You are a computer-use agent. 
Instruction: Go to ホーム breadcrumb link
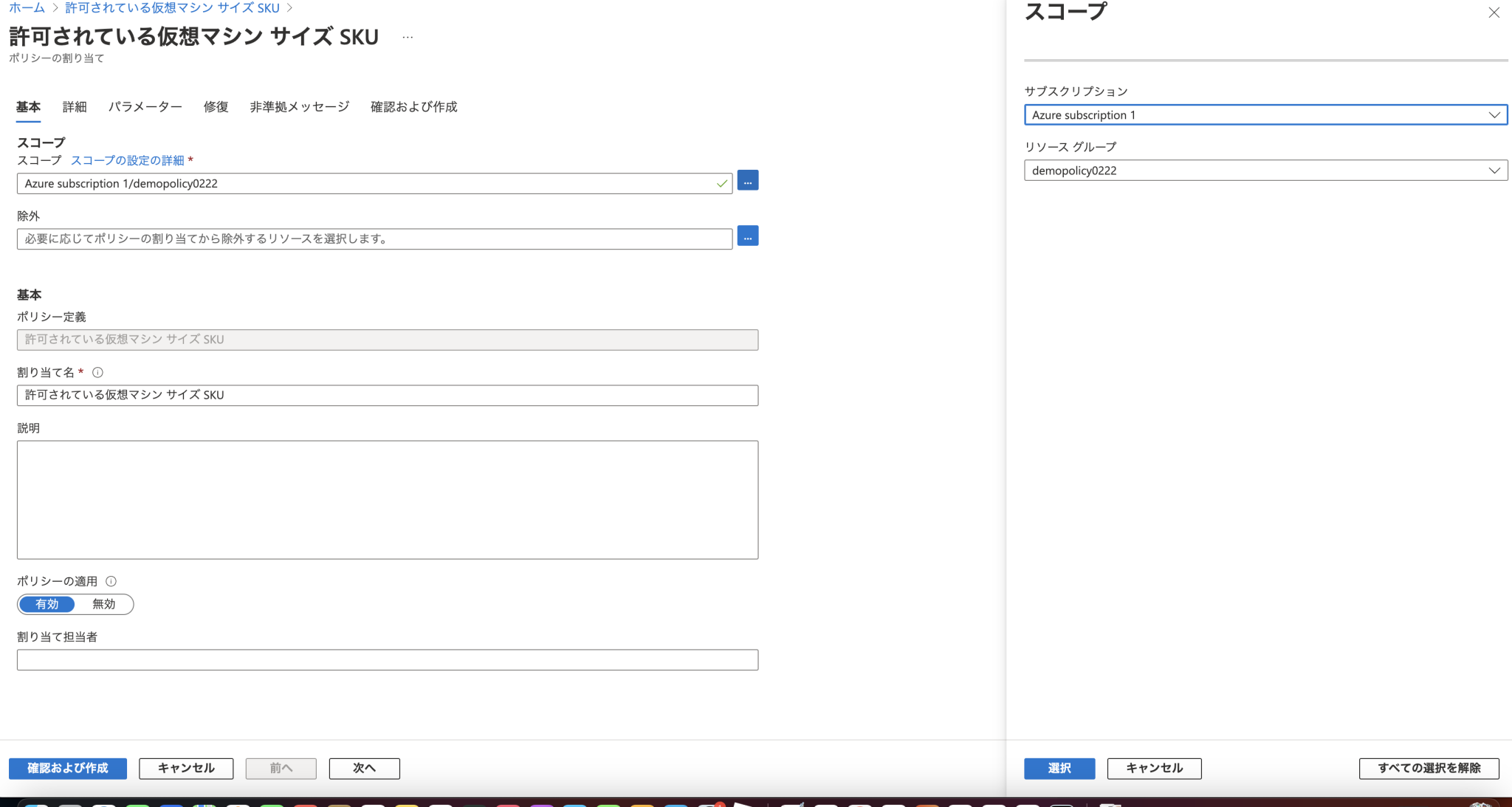(27, 8)
